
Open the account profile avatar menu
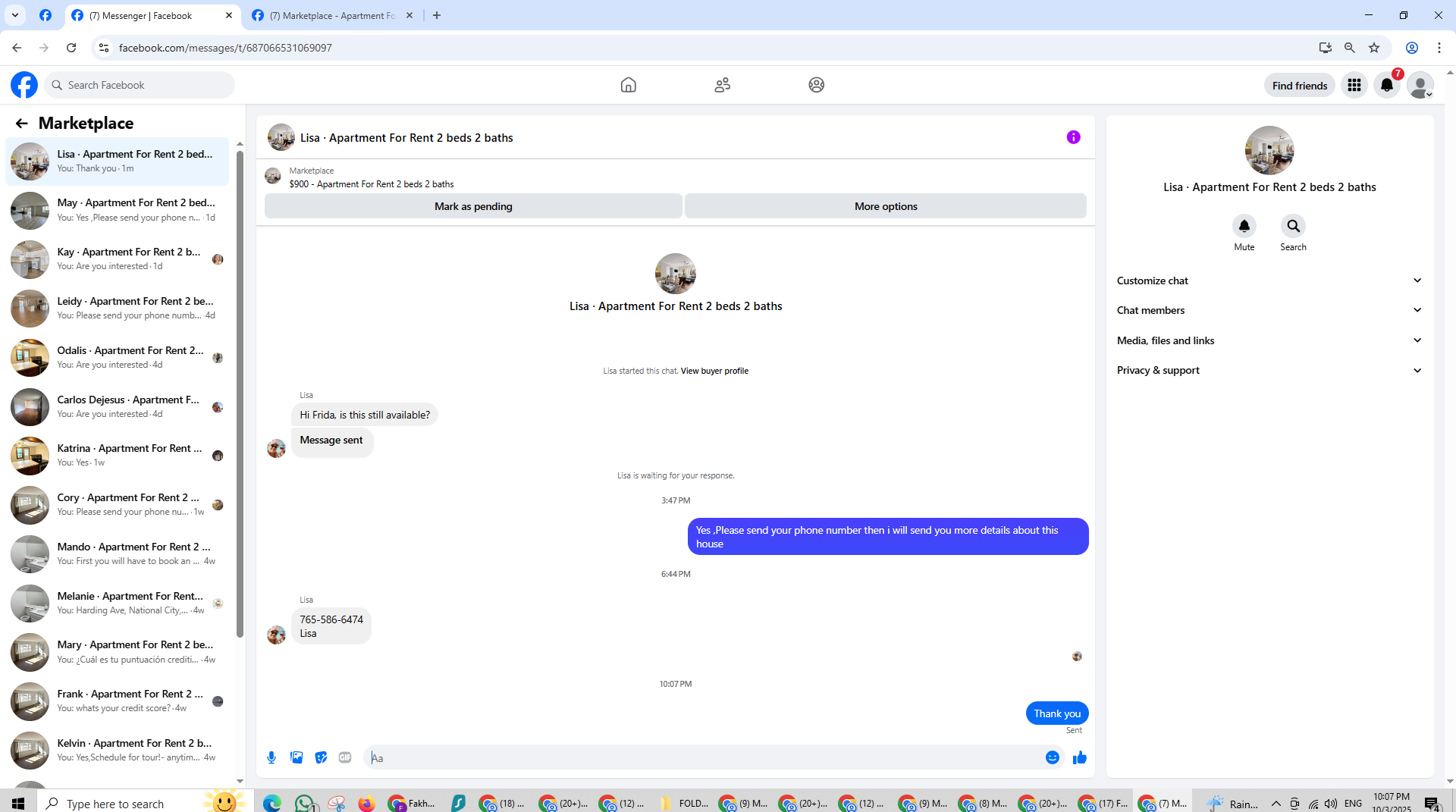[1420, 85]
